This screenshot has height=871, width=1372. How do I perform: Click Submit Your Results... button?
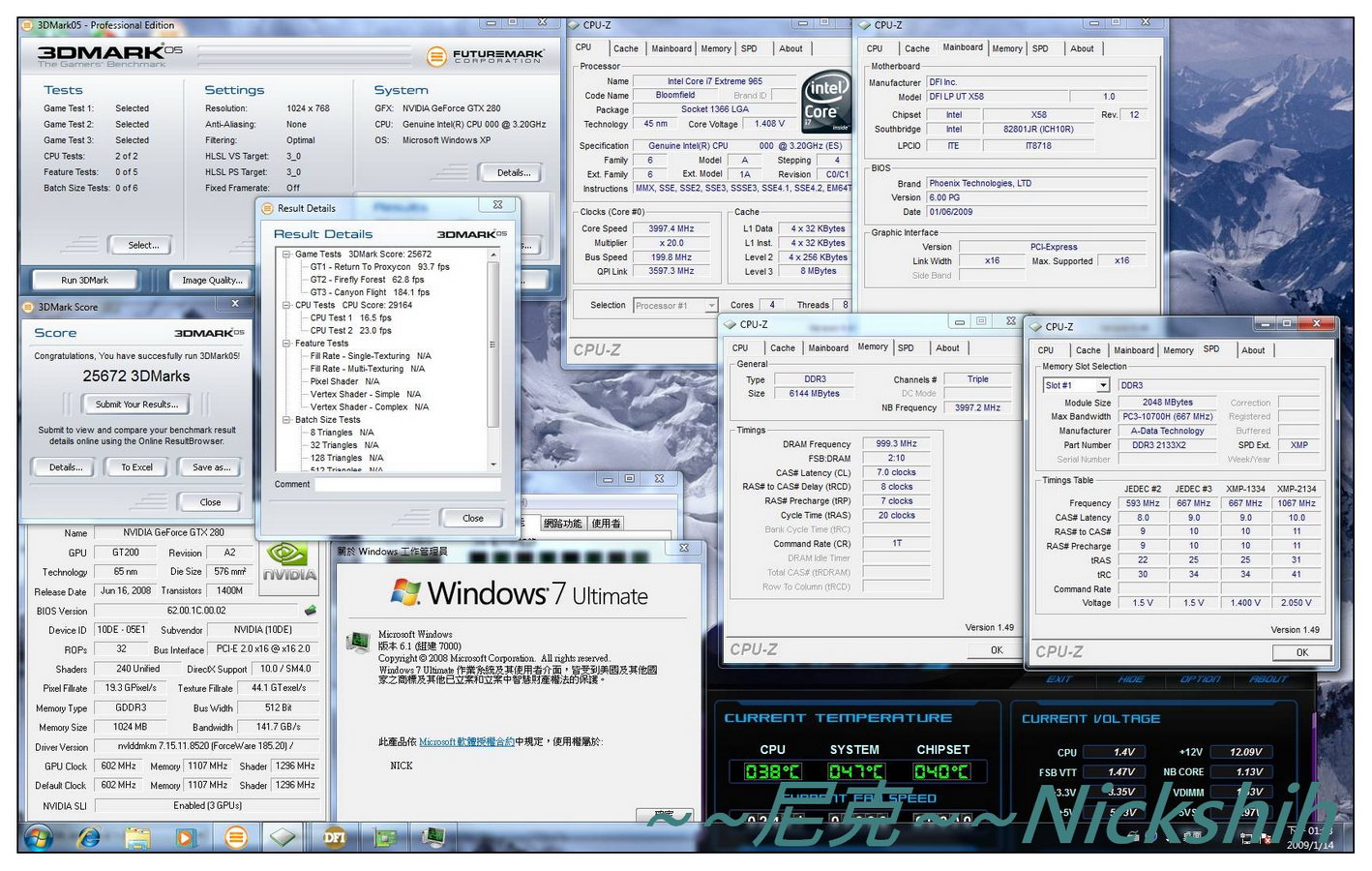point(136,405)
